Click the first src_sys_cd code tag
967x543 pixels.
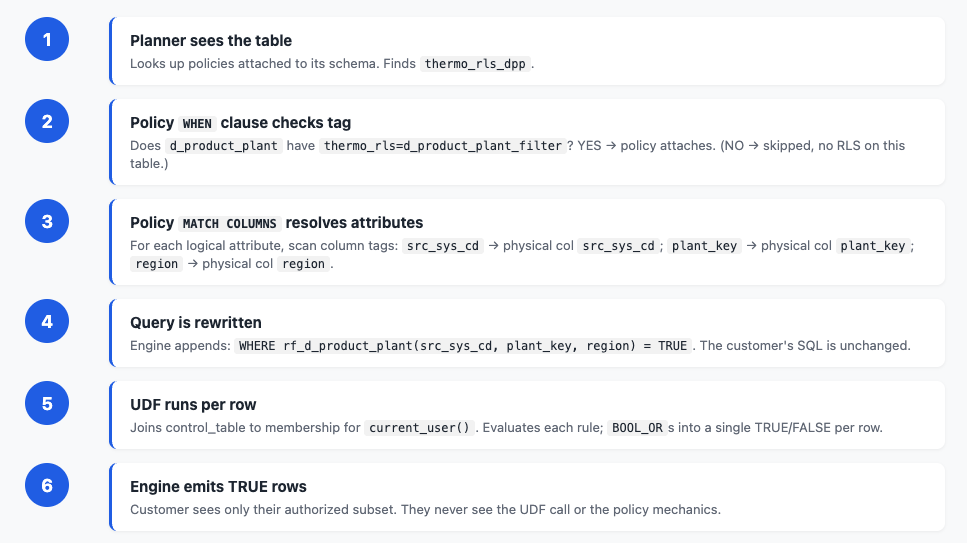click(x=443, y=246)
